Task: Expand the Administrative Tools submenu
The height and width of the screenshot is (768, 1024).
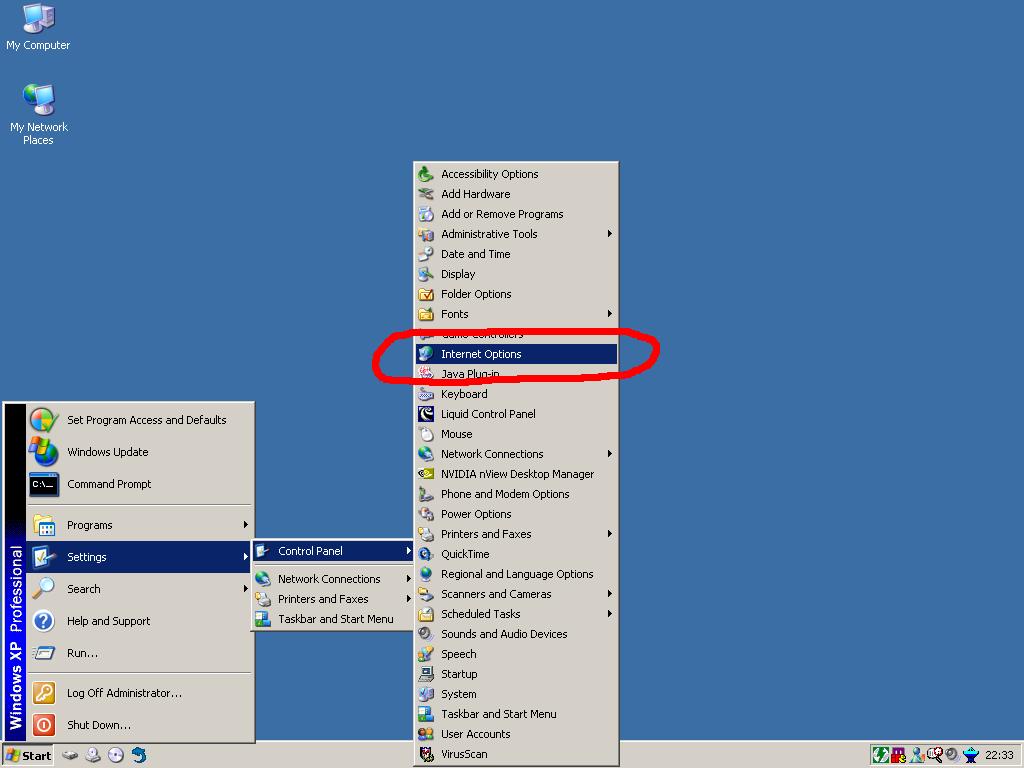Action: pyautogui.click(x=517, y=234)
